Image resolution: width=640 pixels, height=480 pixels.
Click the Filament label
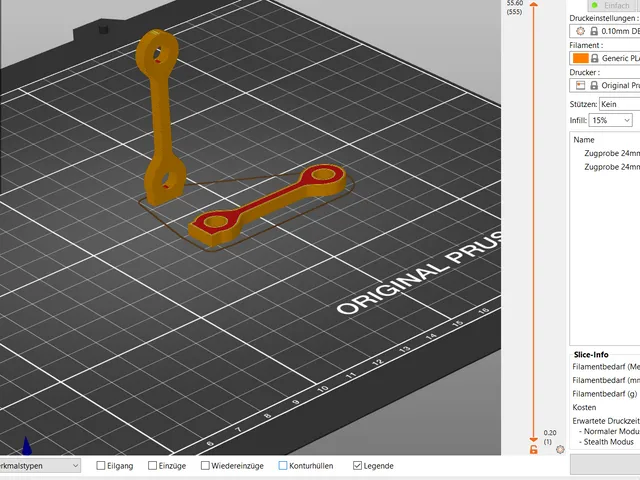coord(586,45)
